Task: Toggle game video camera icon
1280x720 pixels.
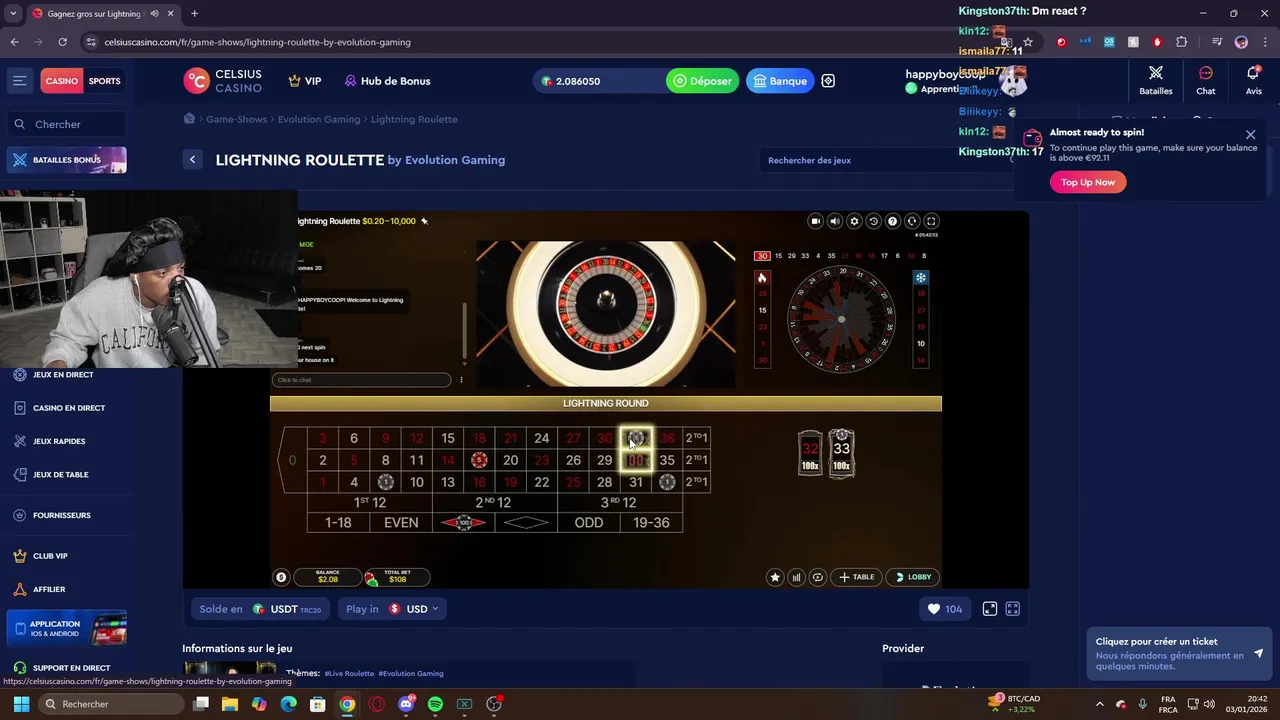Action: pyautogui.click(x=815, y=221)
